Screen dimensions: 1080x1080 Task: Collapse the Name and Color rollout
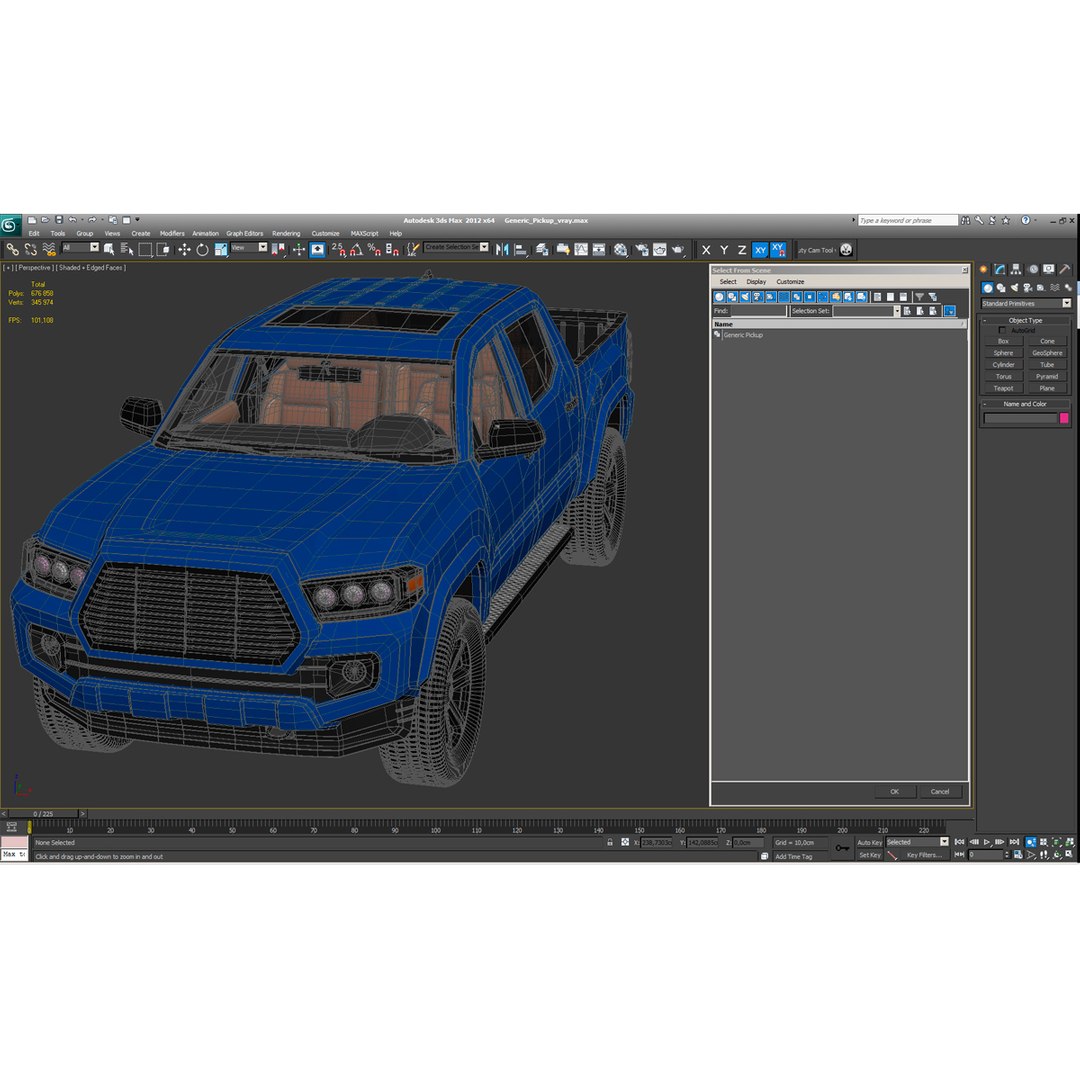pos(1025,404)
